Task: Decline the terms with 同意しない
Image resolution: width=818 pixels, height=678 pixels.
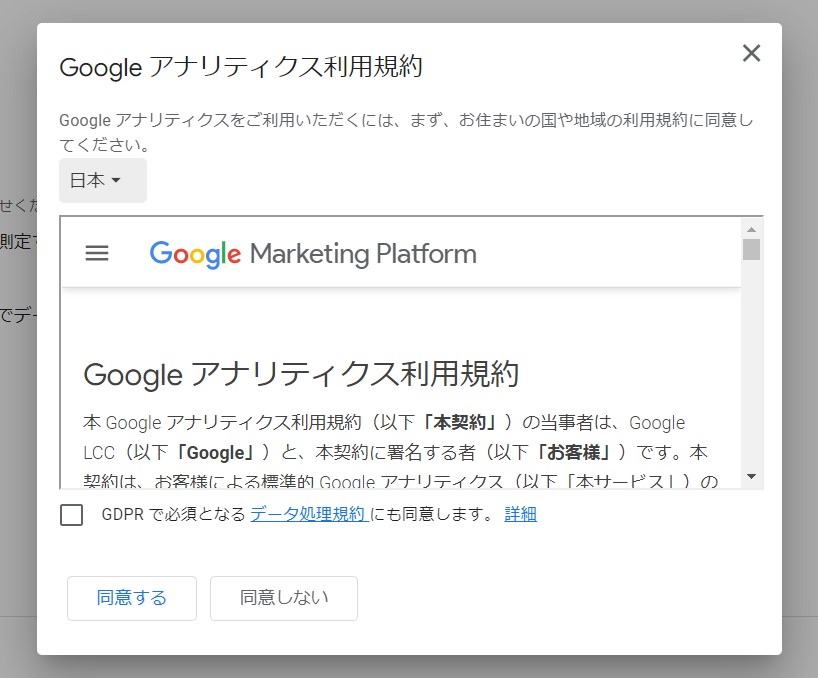Action: click(x=282, y=598)
